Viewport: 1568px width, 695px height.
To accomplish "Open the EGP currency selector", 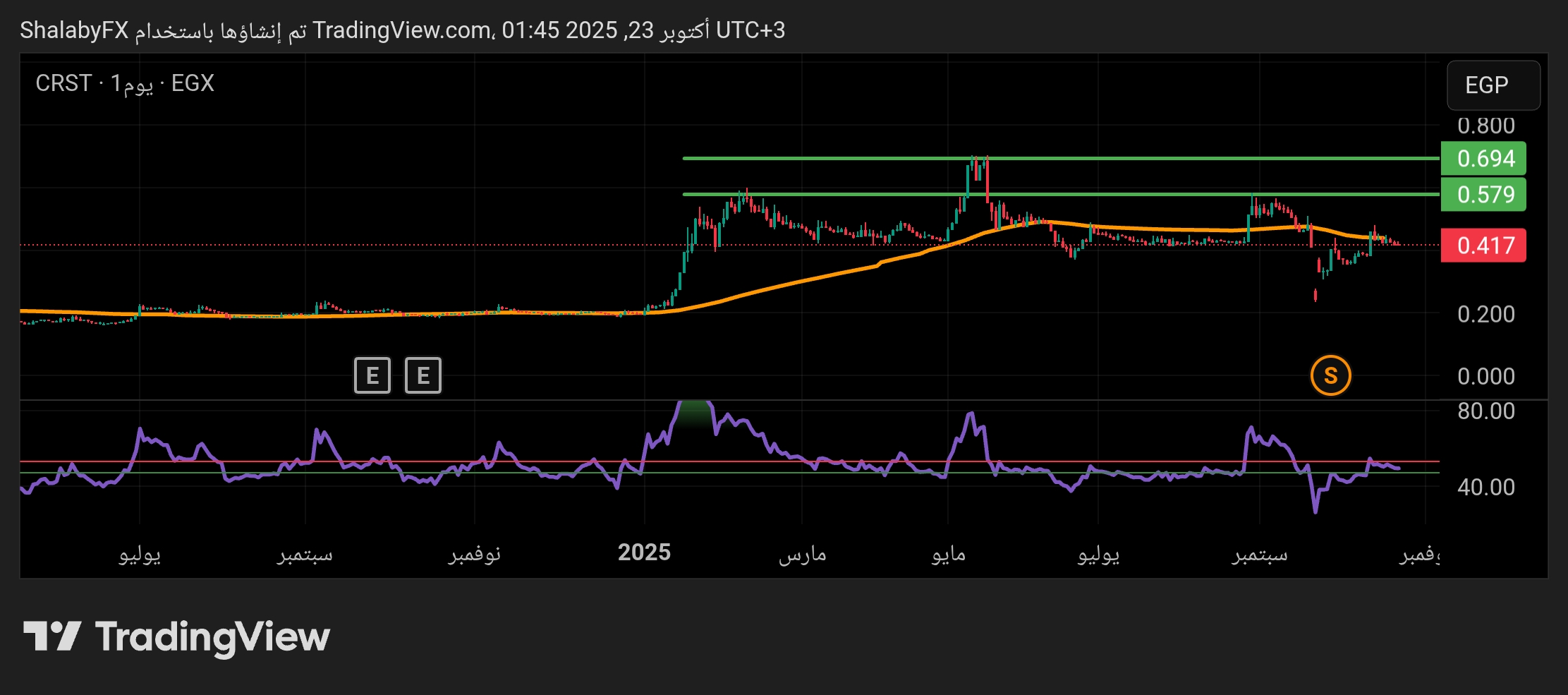I will 1493,85.
